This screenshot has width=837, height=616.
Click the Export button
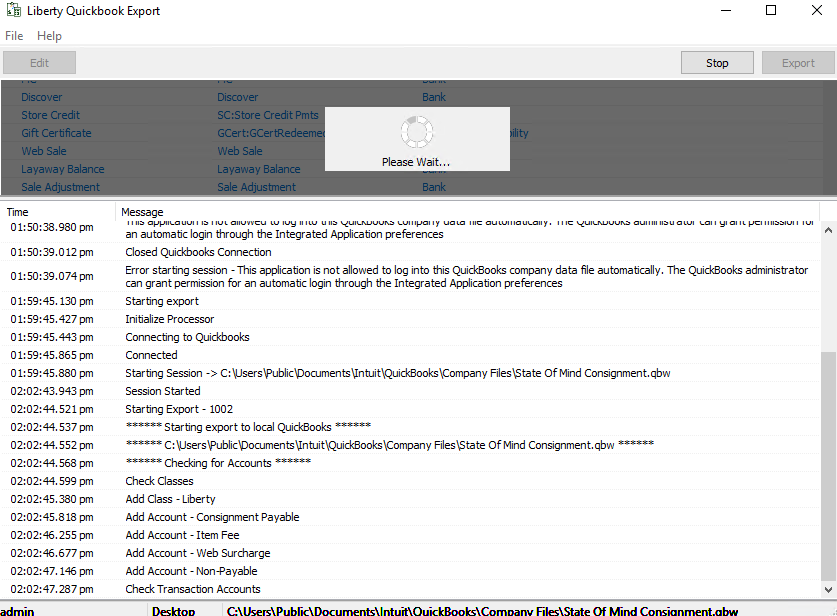click(x=798, y=63)
